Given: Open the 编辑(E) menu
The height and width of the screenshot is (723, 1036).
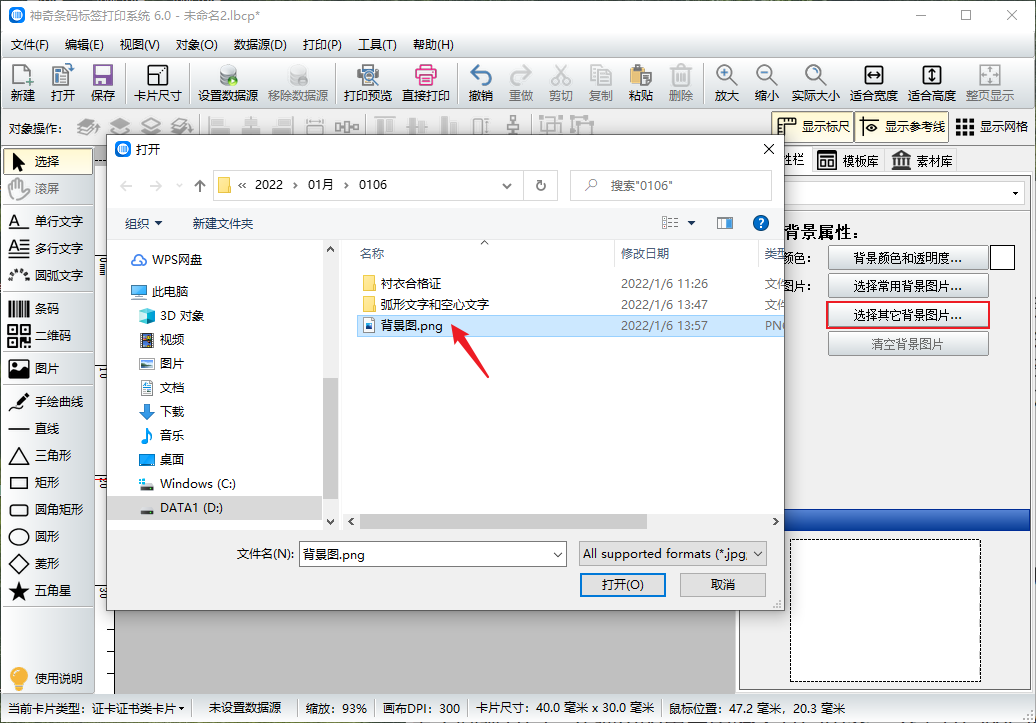Looking at the screenshot, I should (84, 45).
